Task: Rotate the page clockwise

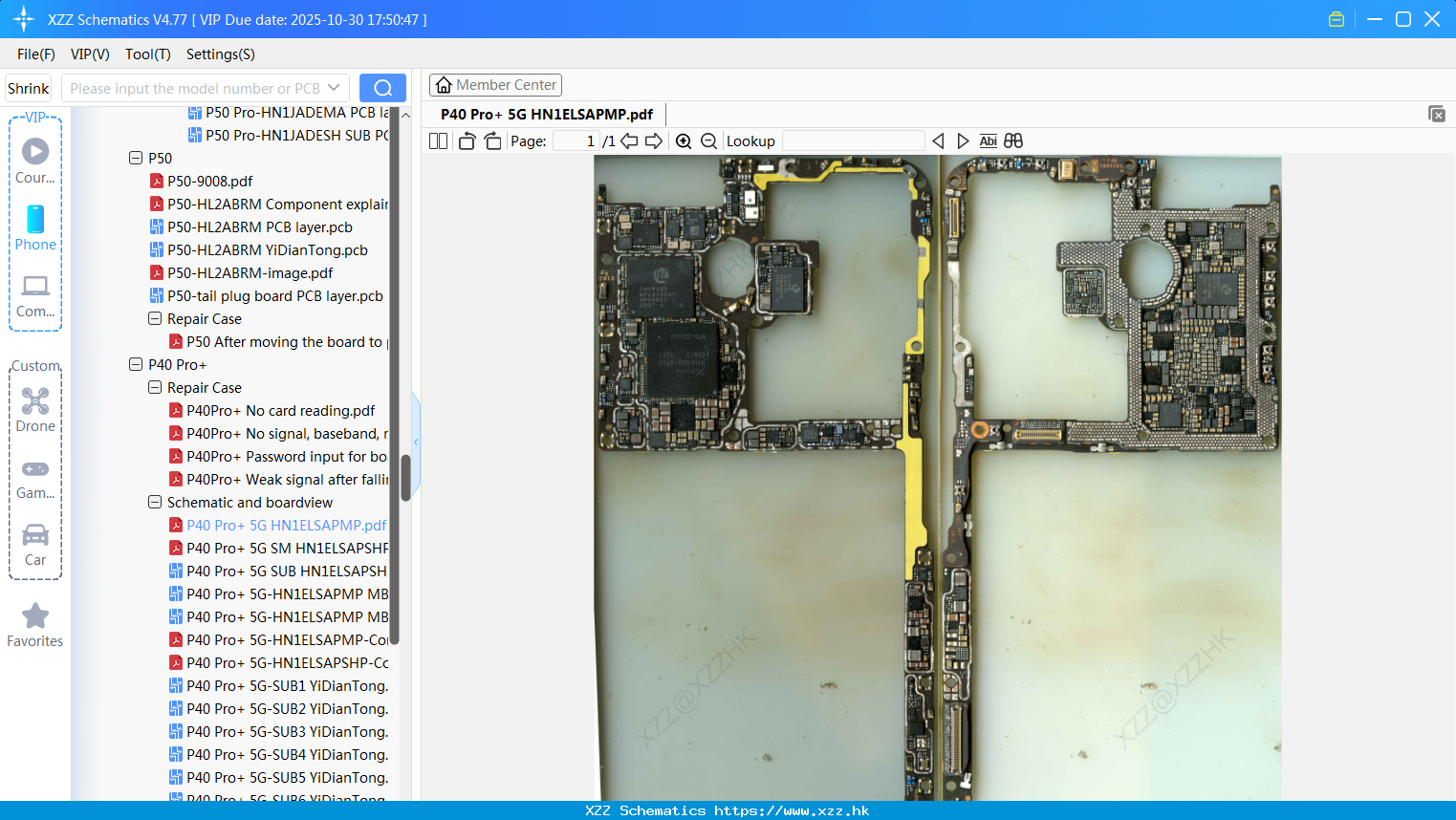Action: point(492,140)
